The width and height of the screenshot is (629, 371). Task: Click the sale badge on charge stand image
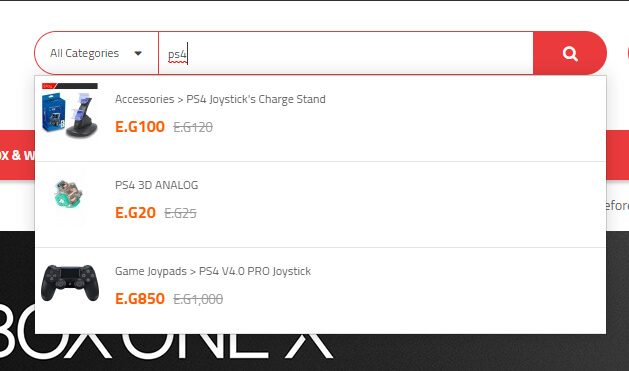pos(49,86)
